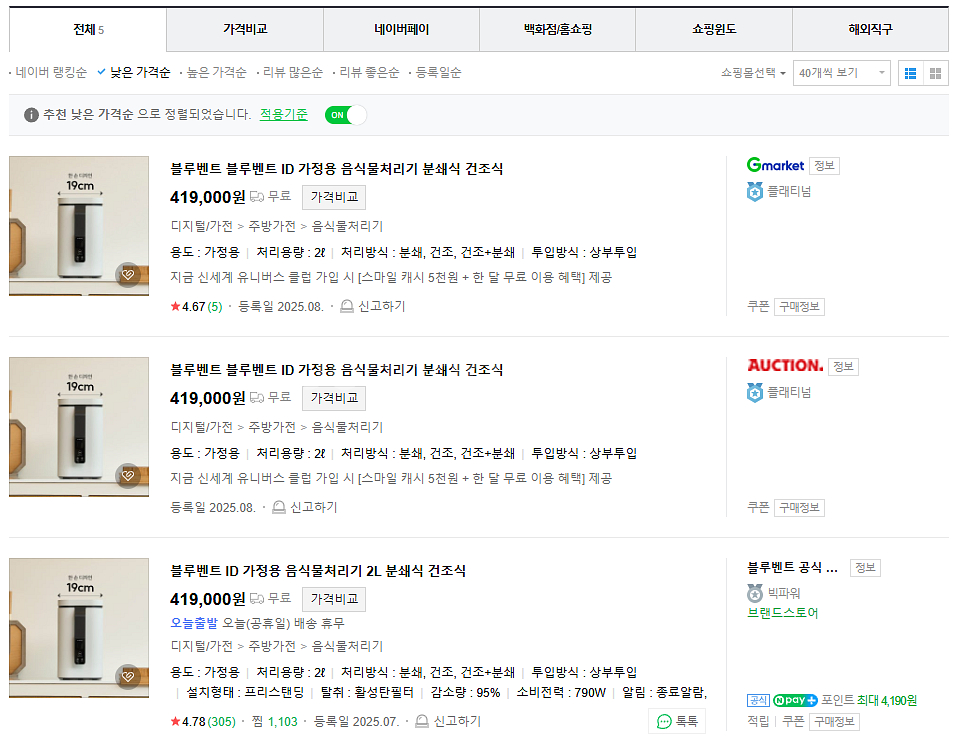Open the third product thumbnail image

pyautogui.click(x=79, y=628)
